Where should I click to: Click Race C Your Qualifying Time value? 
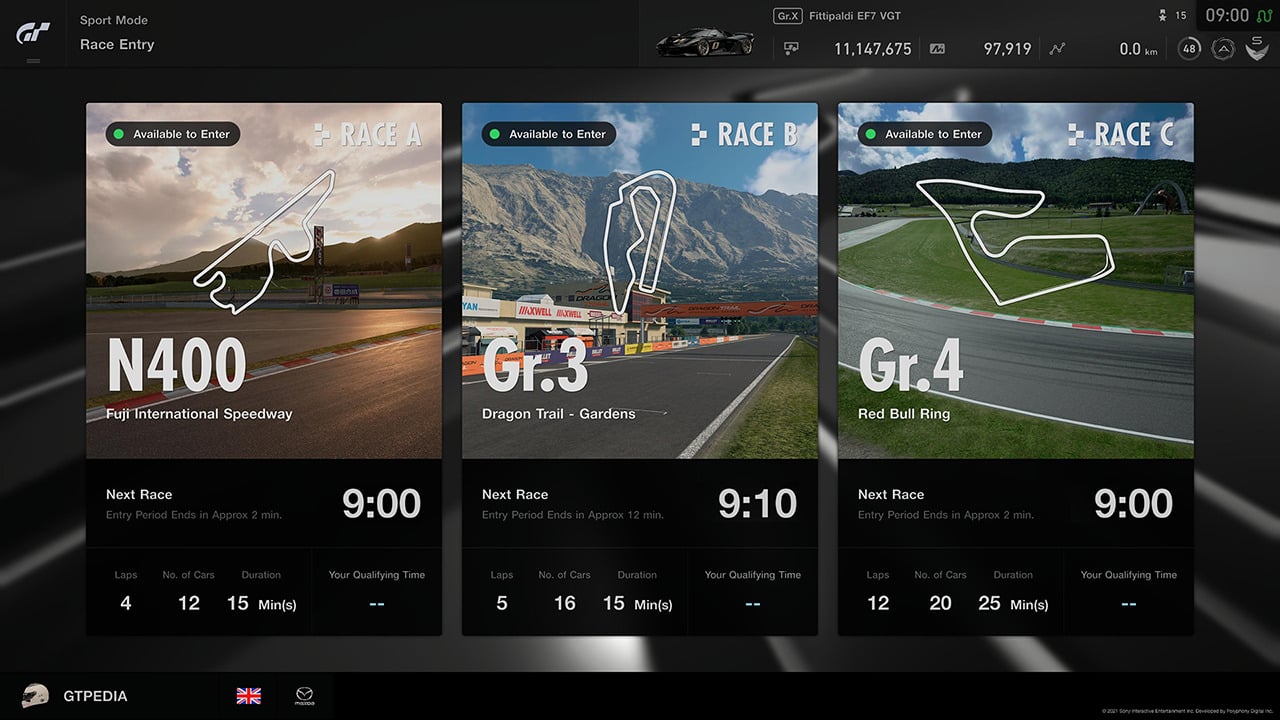[x=1129, y=604]
